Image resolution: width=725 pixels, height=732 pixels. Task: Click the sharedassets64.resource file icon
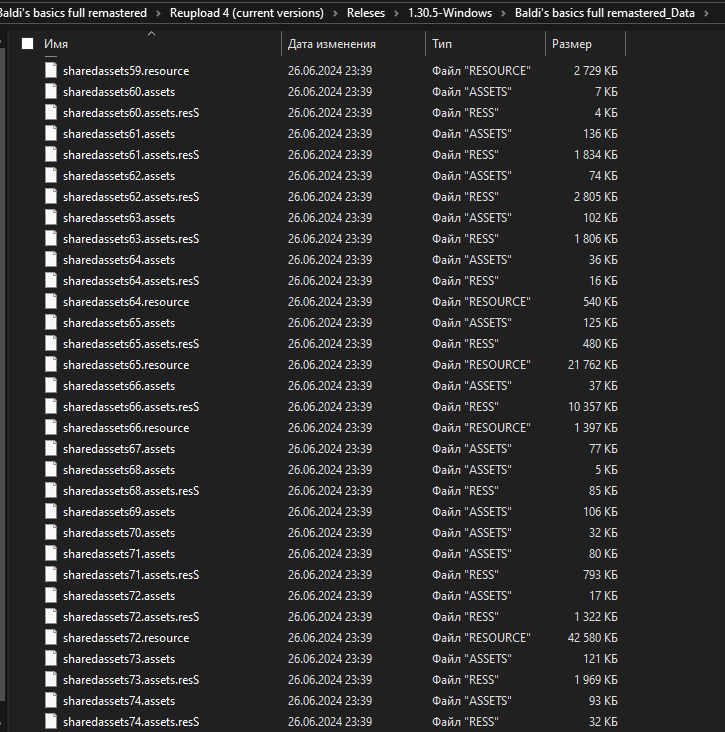tap(51, 302)
